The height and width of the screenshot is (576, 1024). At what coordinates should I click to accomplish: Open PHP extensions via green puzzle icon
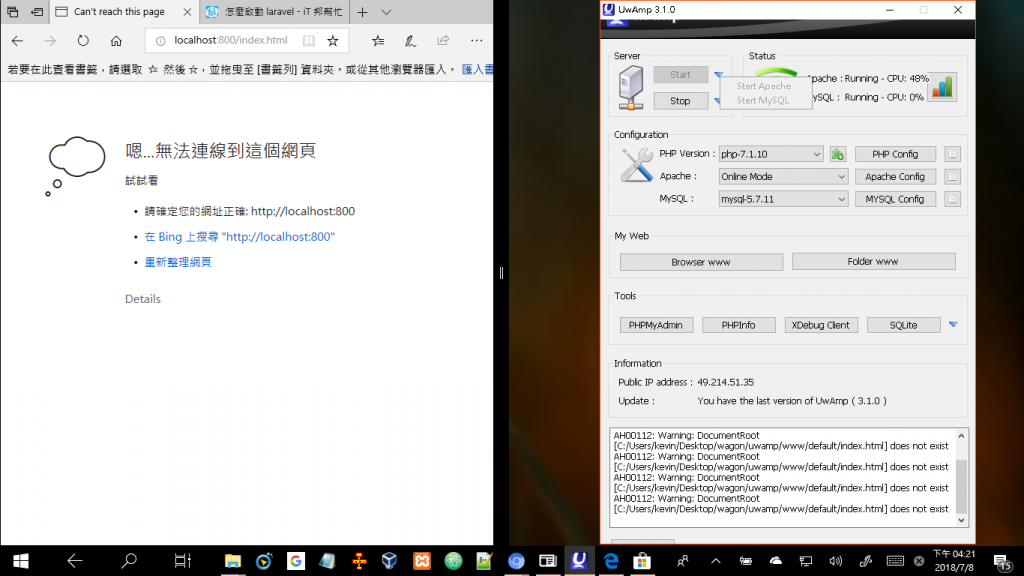[x=837, y=154]
